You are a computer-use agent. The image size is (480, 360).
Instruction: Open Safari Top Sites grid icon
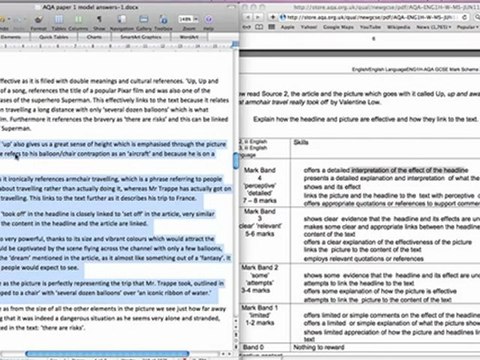272,27
